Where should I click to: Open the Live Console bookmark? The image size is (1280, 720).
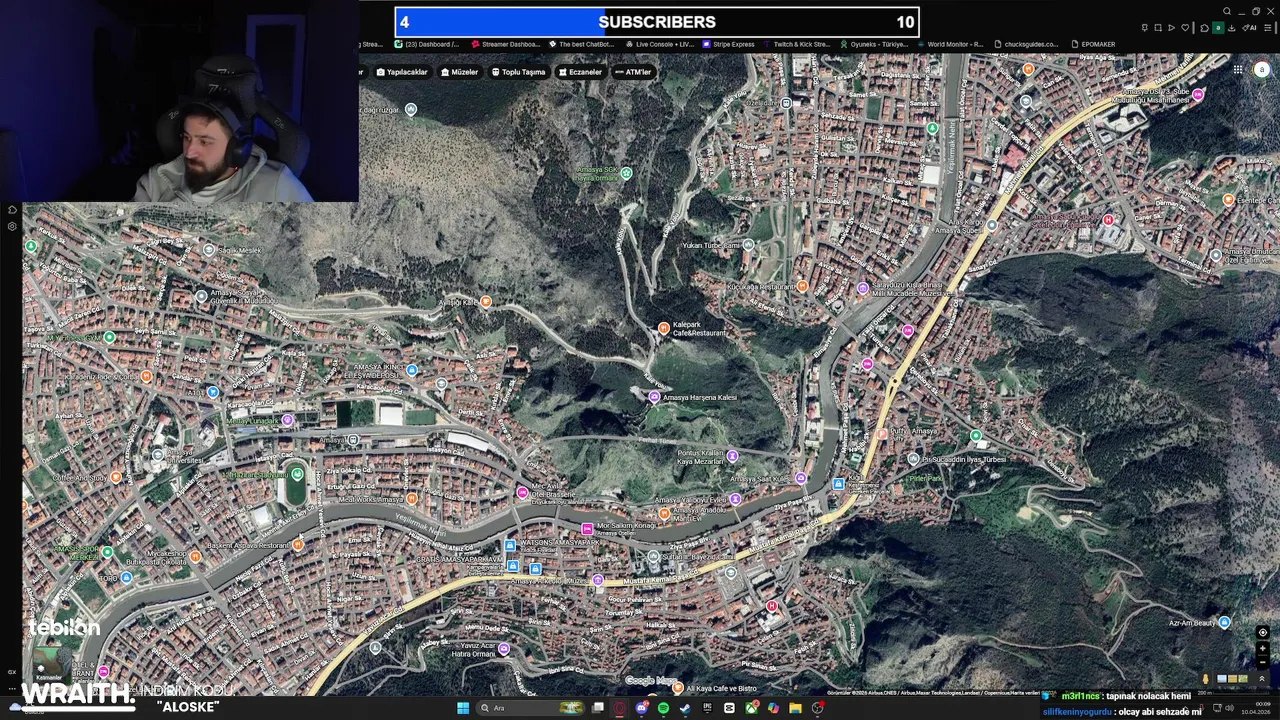658,44
